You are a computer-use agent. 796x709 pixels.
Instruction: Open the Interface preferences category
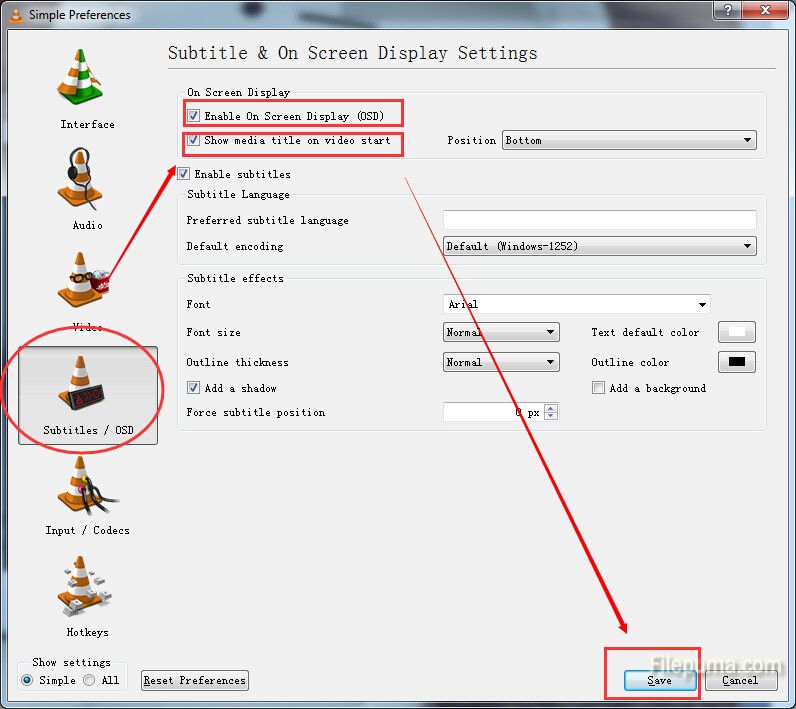pyautogui.click(x=87, y=90)
